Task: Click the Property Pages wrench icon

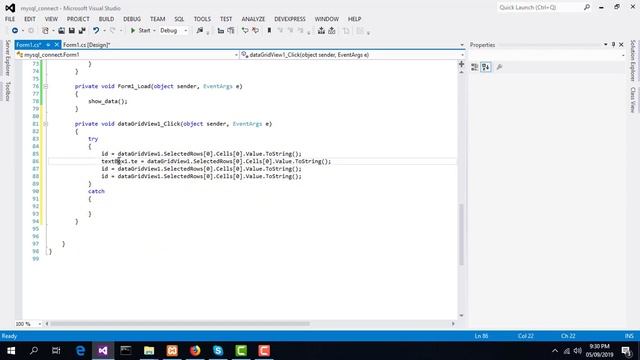Action: (x=499, y=67)
